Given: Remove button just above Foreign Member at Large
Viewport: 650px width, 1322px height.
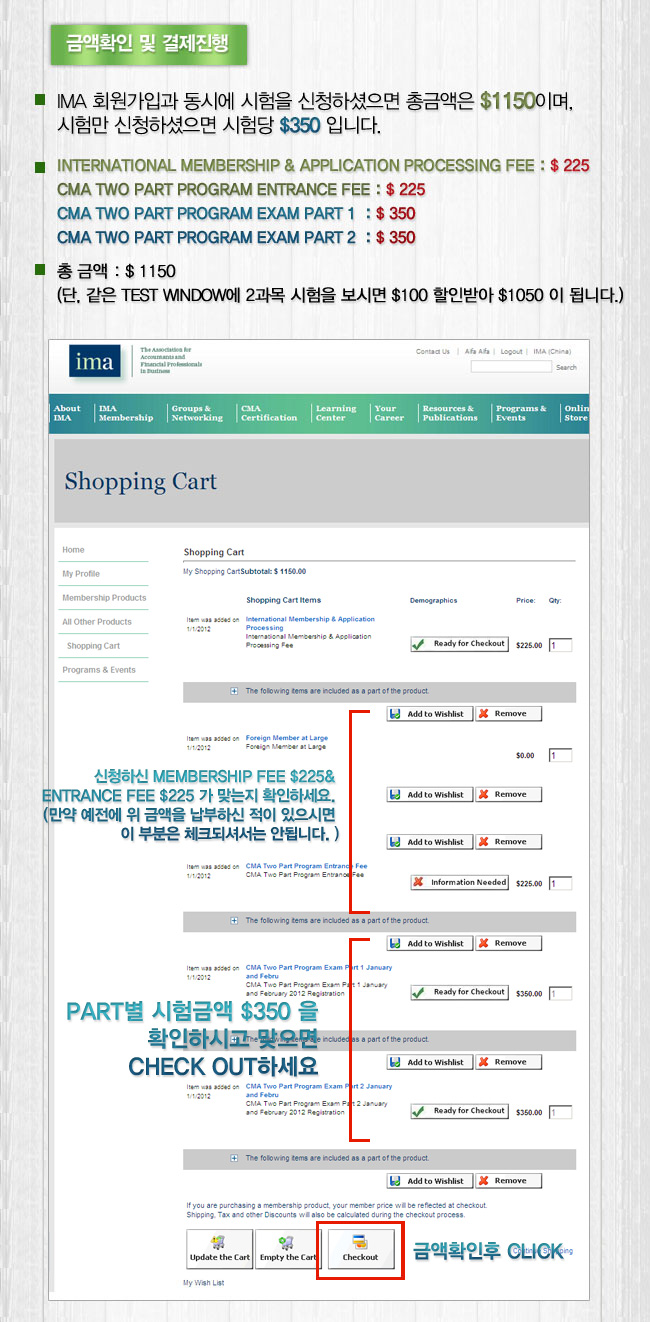Looking at the screenshot, I should click(x=508, y=714).
